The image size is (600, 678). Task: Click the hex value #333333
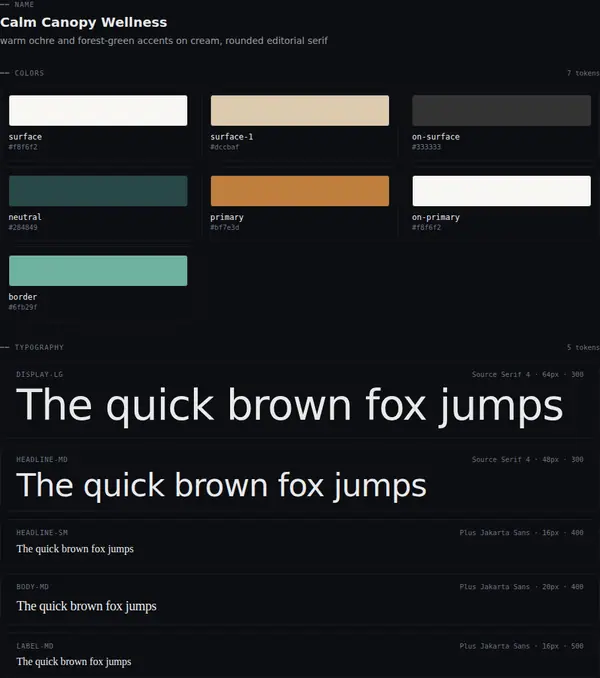(426, 147)
